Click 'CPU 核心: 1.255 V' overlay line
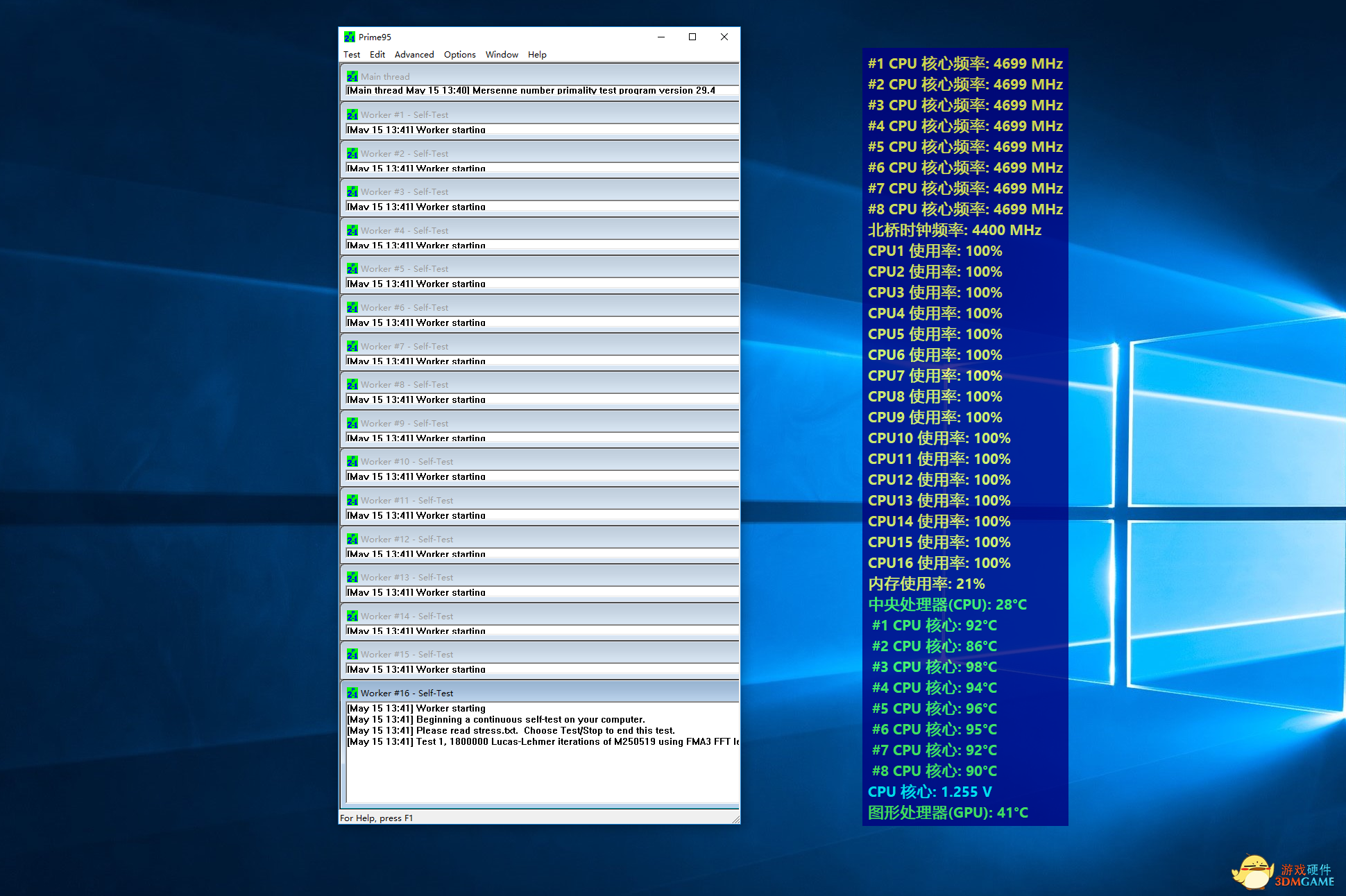The width and height of the screenshot is (1346, 896). (930, 792)
